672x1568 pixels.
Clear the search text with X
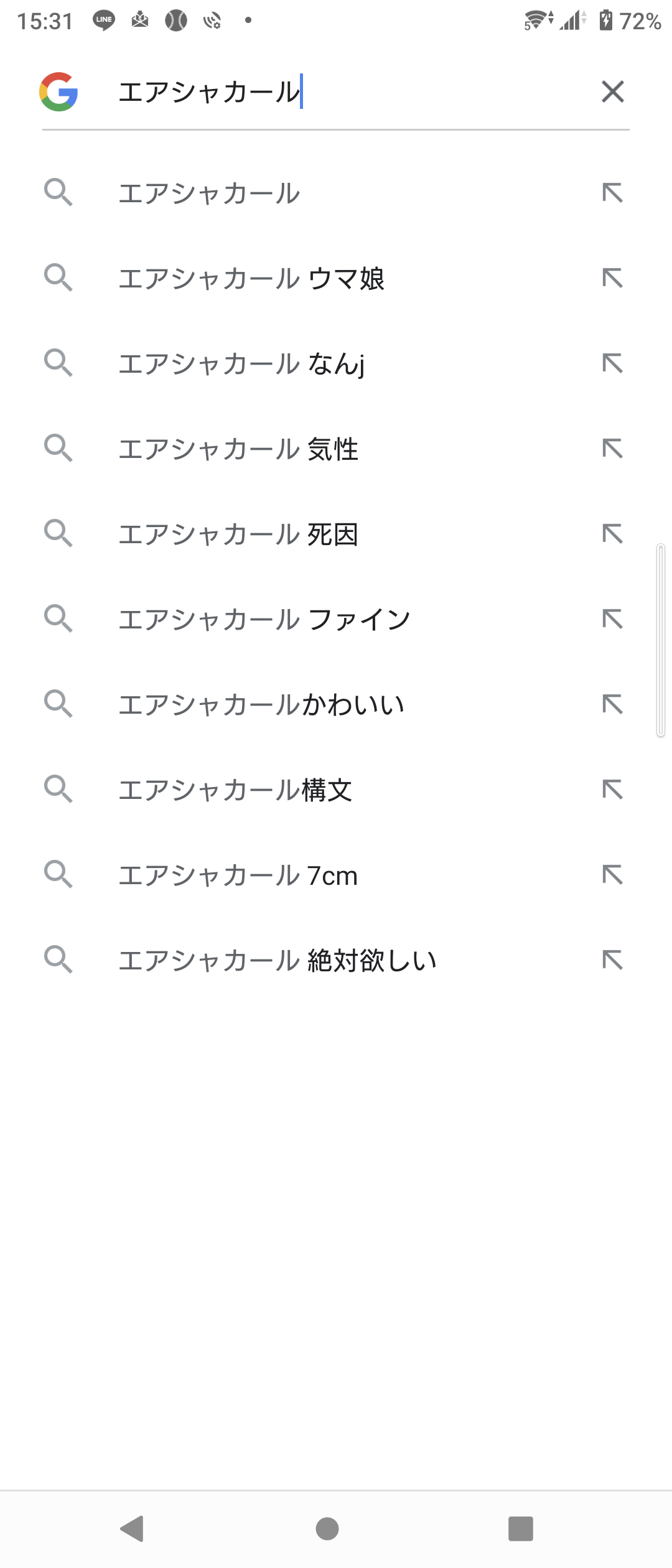(x=612, y=92)
